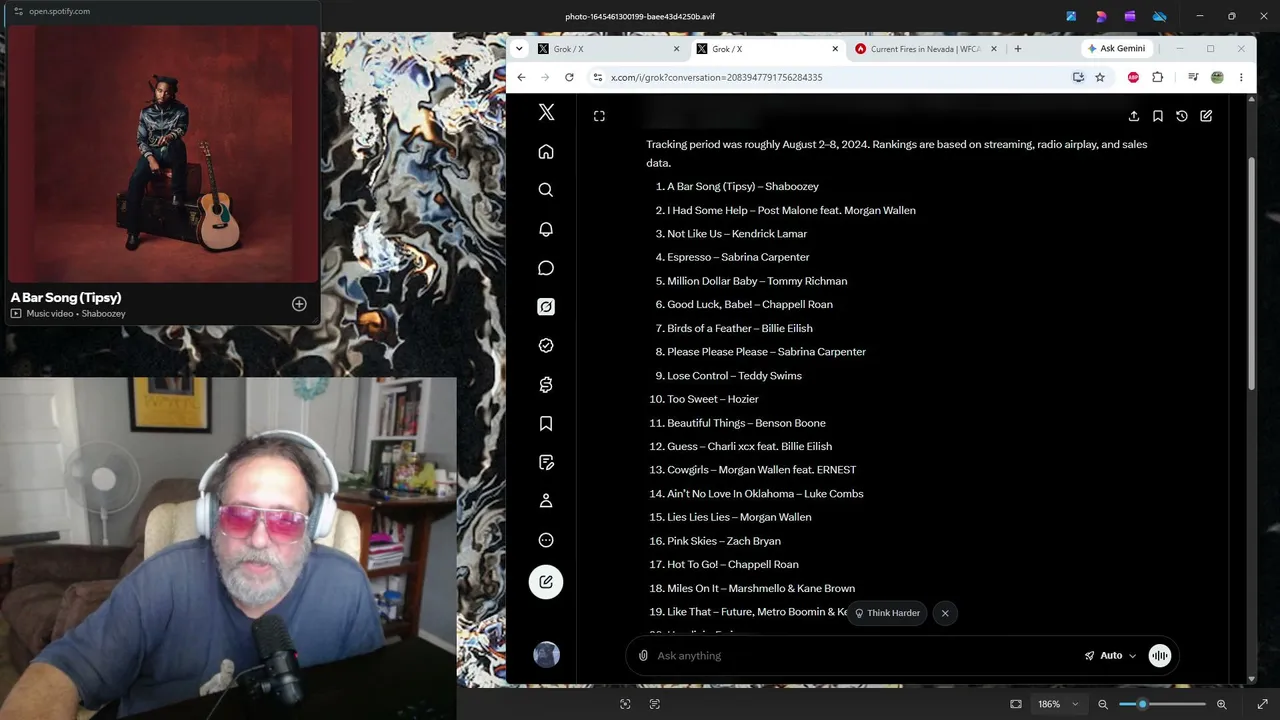Open the X home feed icon
This screenshot has height=720, width=1280.
point(546,152)
